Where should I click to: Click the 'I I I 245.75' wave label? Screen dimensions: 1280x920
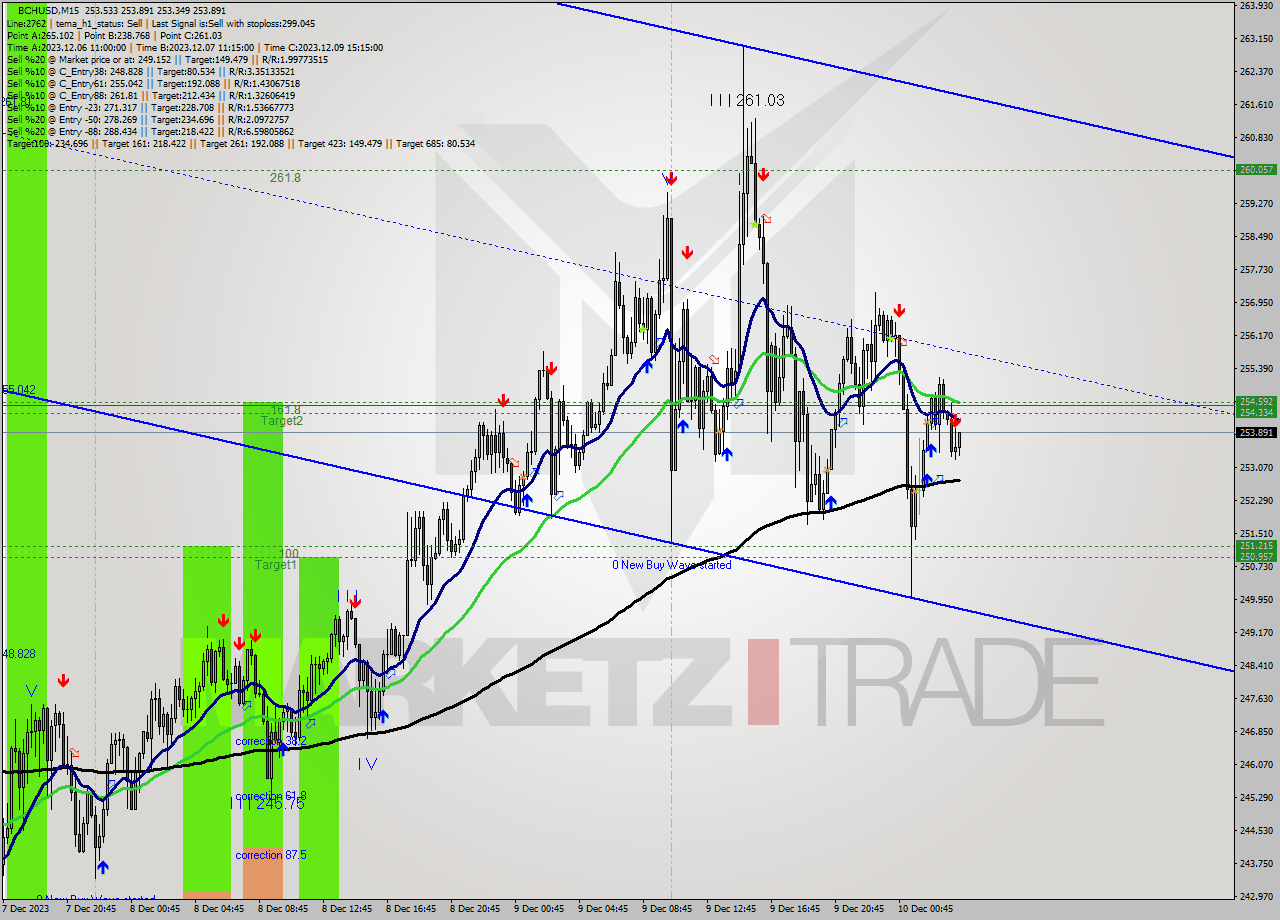[268, 803]
